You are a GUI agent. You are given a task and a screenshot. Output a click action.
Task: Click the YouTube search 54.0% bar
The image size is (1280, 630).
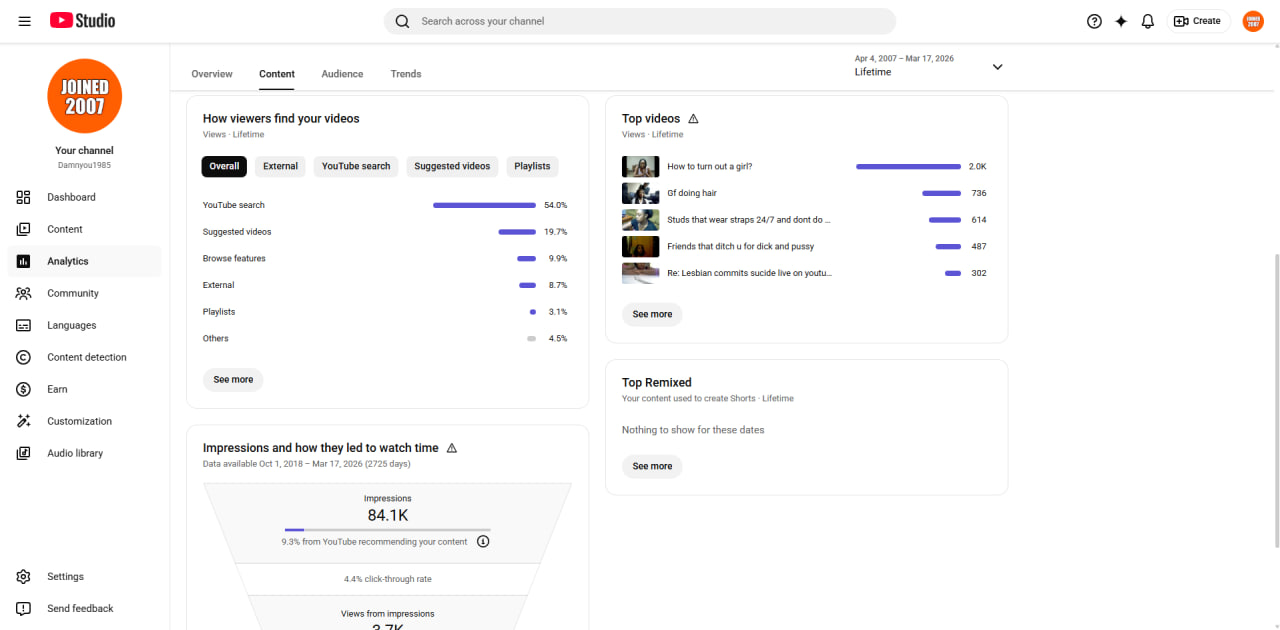pyautogui.click(x=484, y=205)
